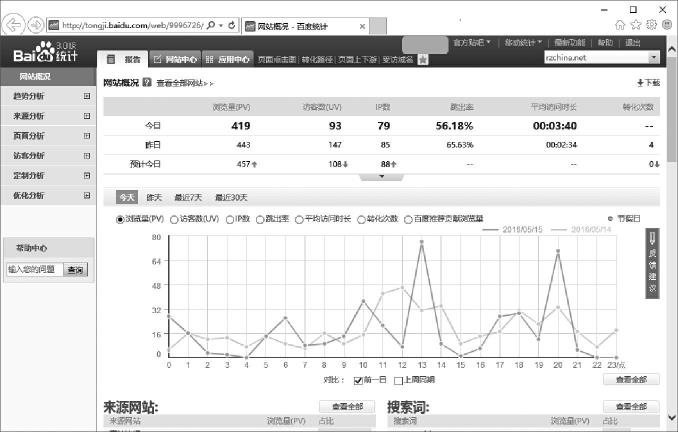The height and width of the screenshot is (432, 678).
Task: Click the star icon after 实时访客
Action: click(423, 60)
